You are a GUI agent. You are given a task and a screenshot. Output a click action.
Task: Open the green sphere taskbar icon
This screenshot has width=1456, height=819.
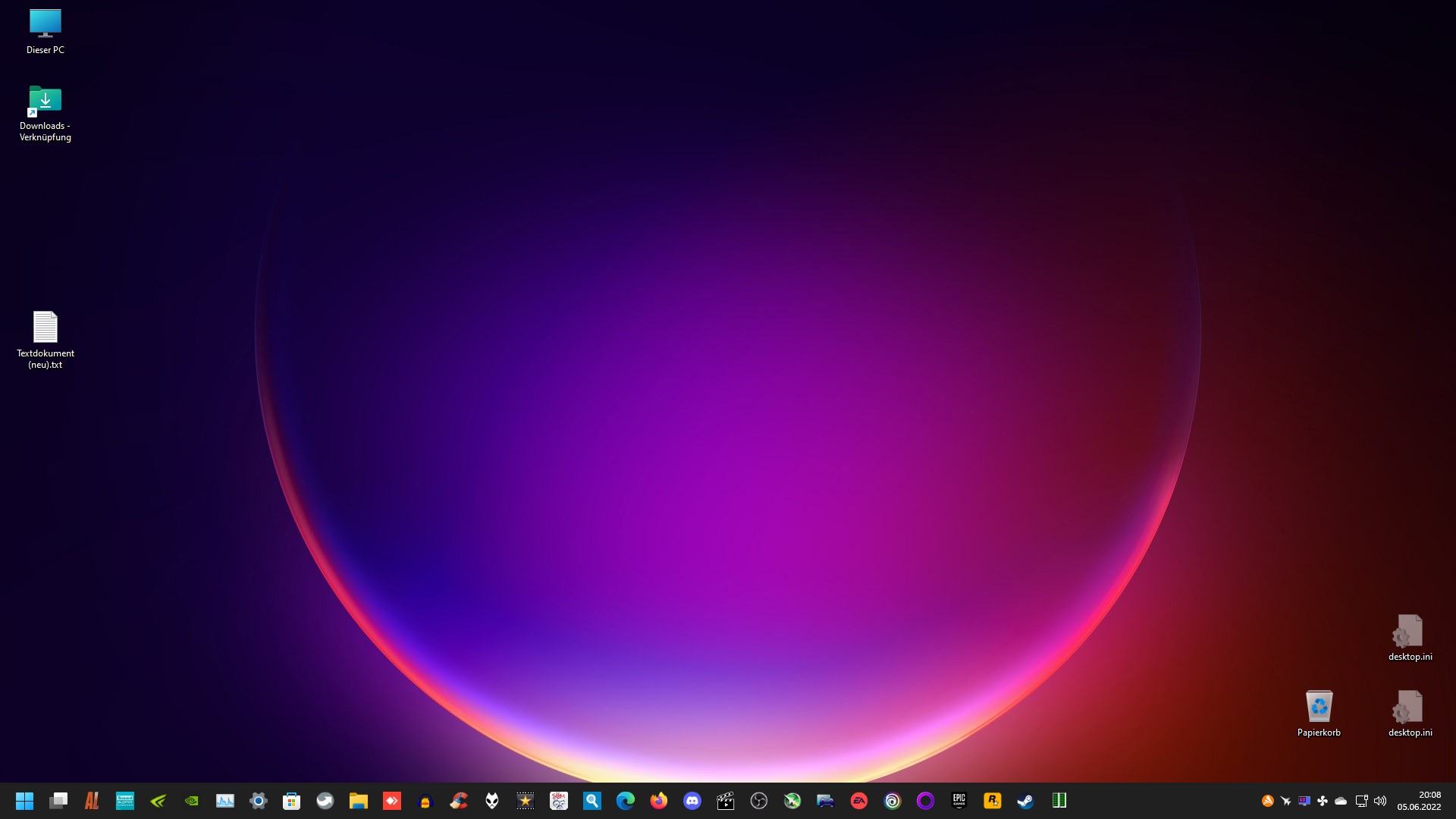[792, 801]
